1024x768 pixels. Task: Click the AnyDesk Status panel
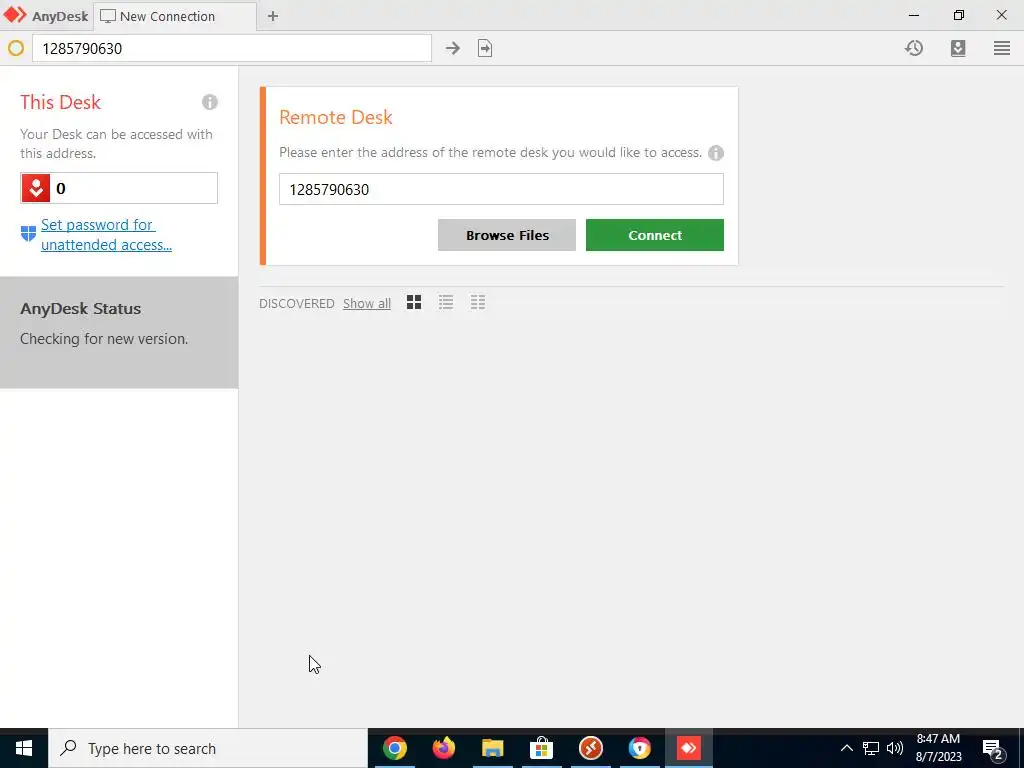(119, 332)
